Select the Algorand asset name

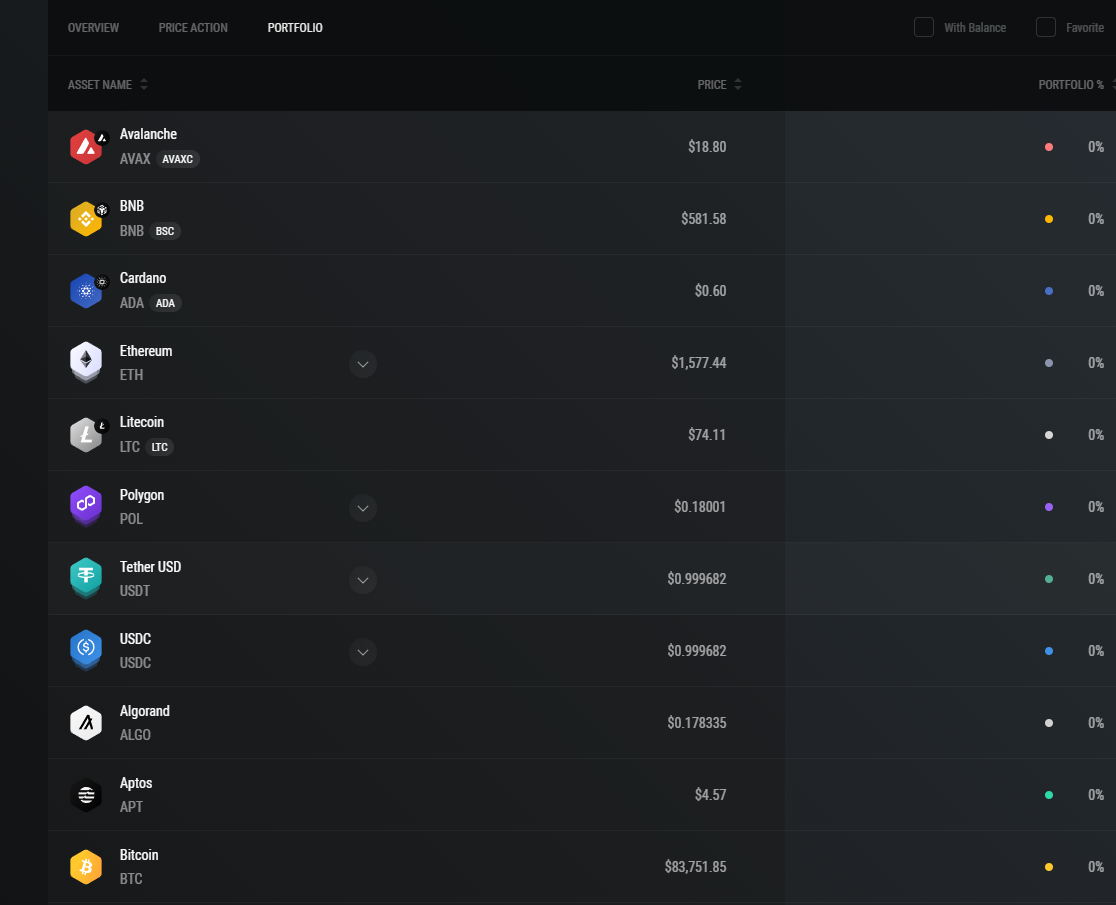pyautogui.click(x=144, y=711)
